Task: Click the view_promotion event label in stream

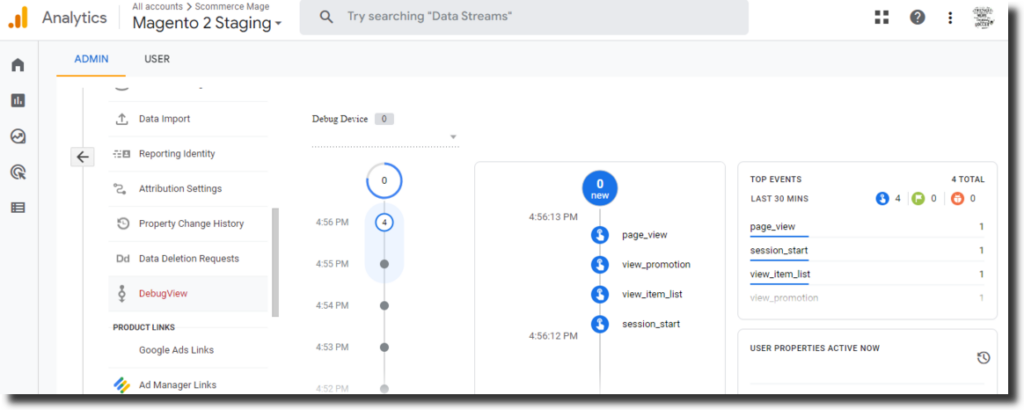Action: click(x=656, y=264)
